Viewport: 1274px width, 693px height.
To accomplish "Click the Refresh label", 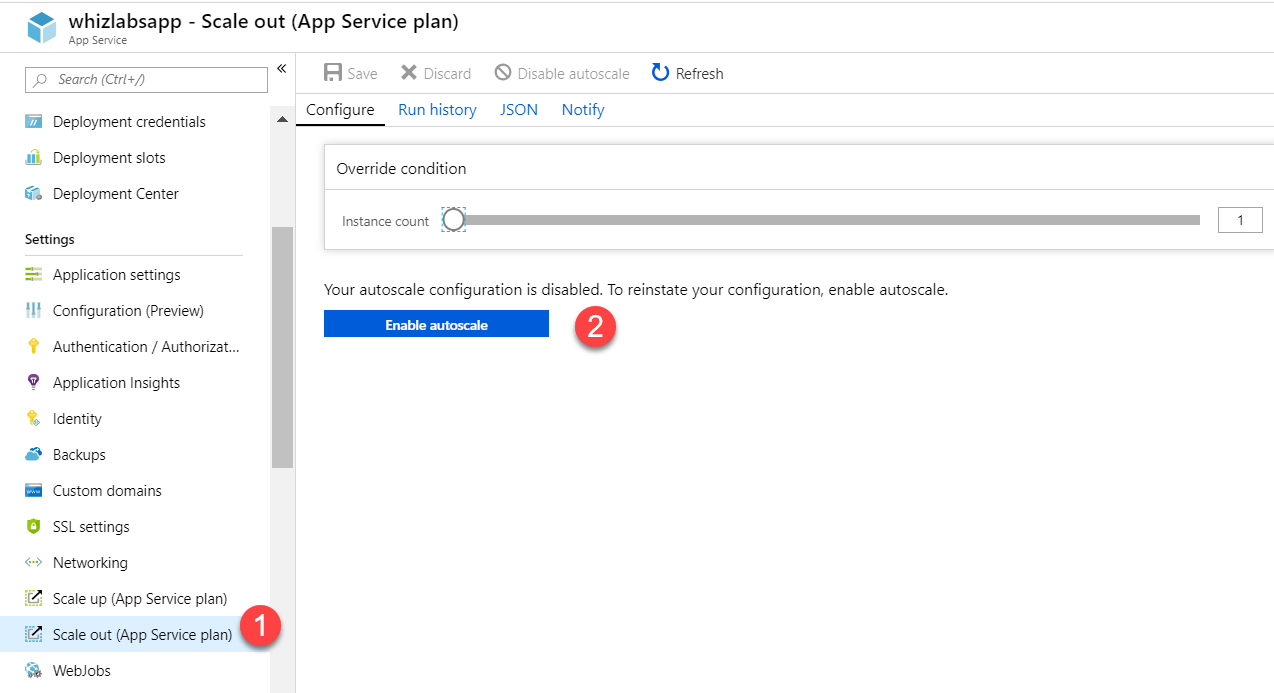I will tap(699, 74).
